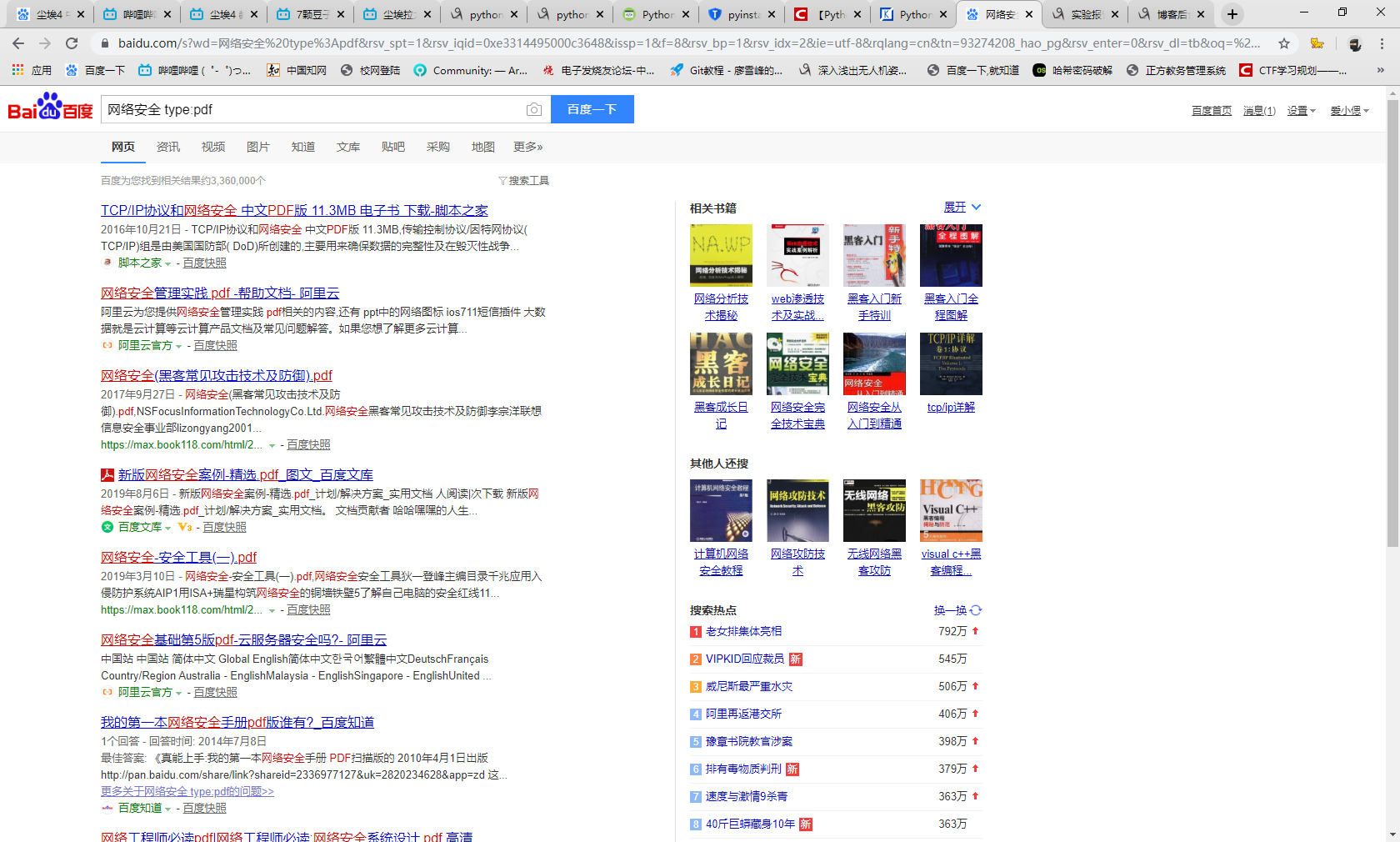Click the browser address bar
This screenshot has height=842, width=1400.
(x=688, y=43)
